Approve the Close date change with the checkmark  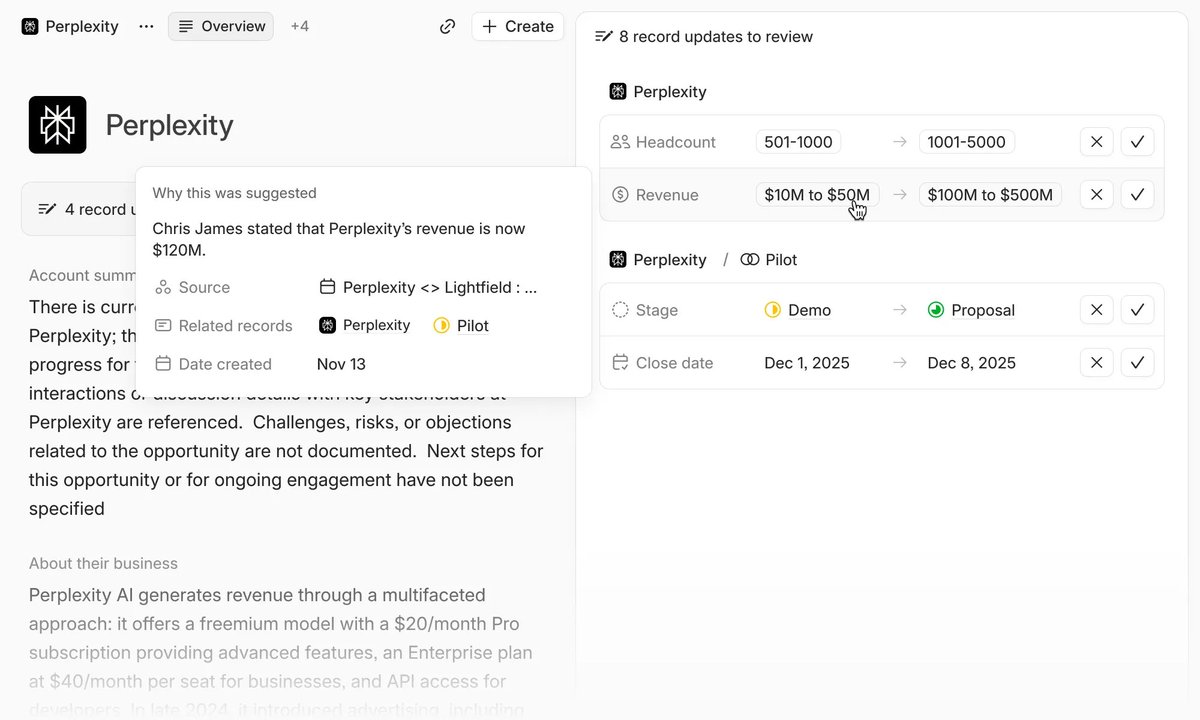[x=1137, y=362]
